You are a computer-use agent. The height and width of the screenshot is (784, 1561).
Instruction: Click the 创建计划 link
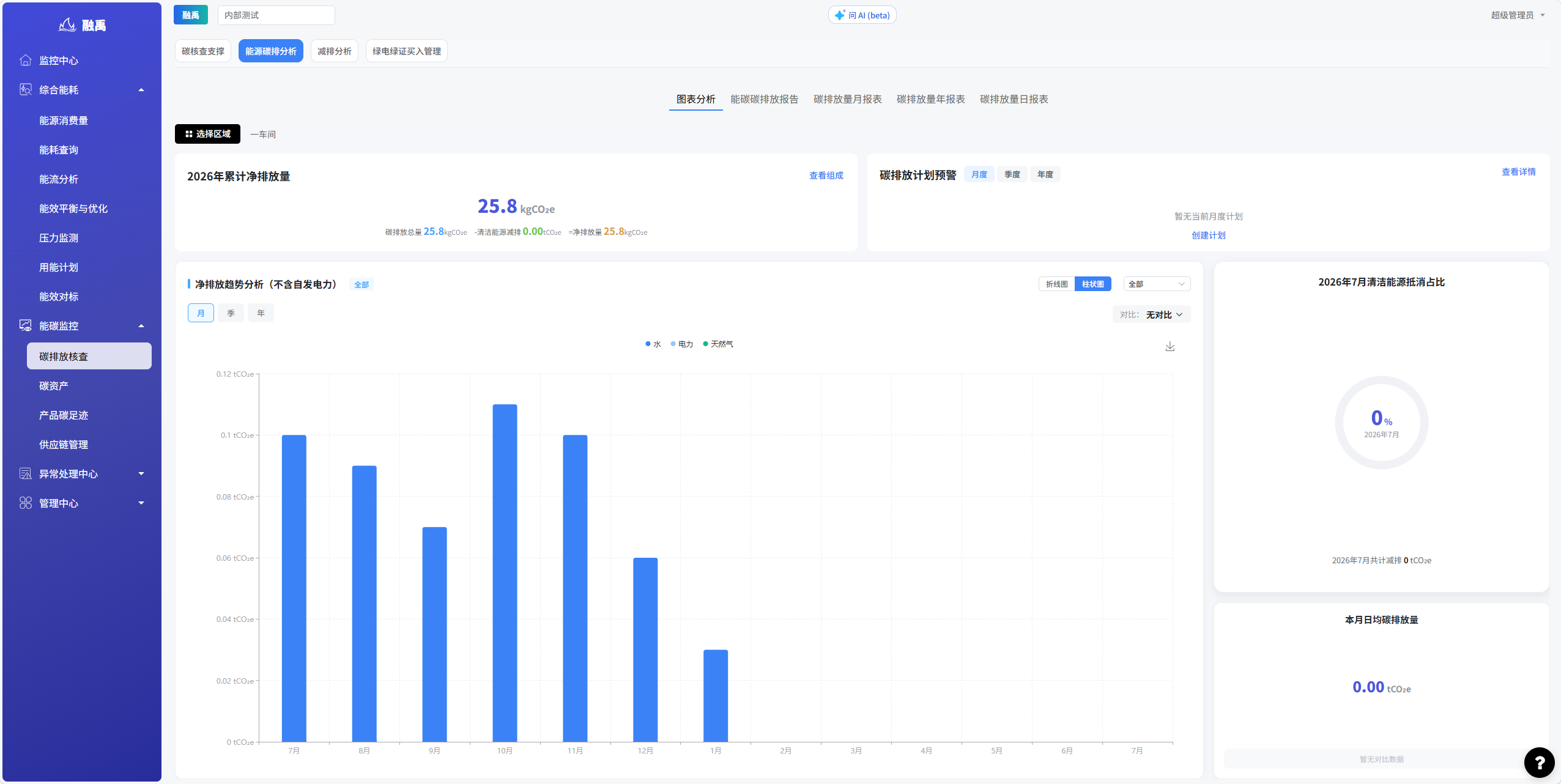[x=1208, y=235]
